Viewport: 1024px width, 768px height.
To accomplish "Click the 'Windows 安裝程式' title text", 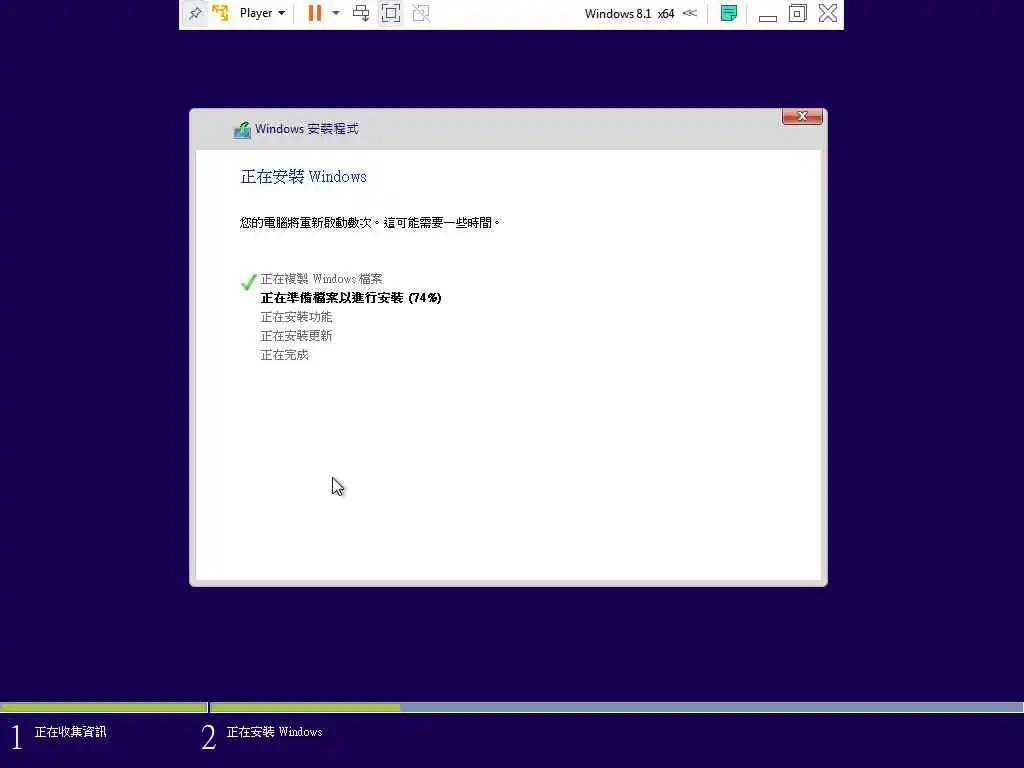I will point(306,129).
